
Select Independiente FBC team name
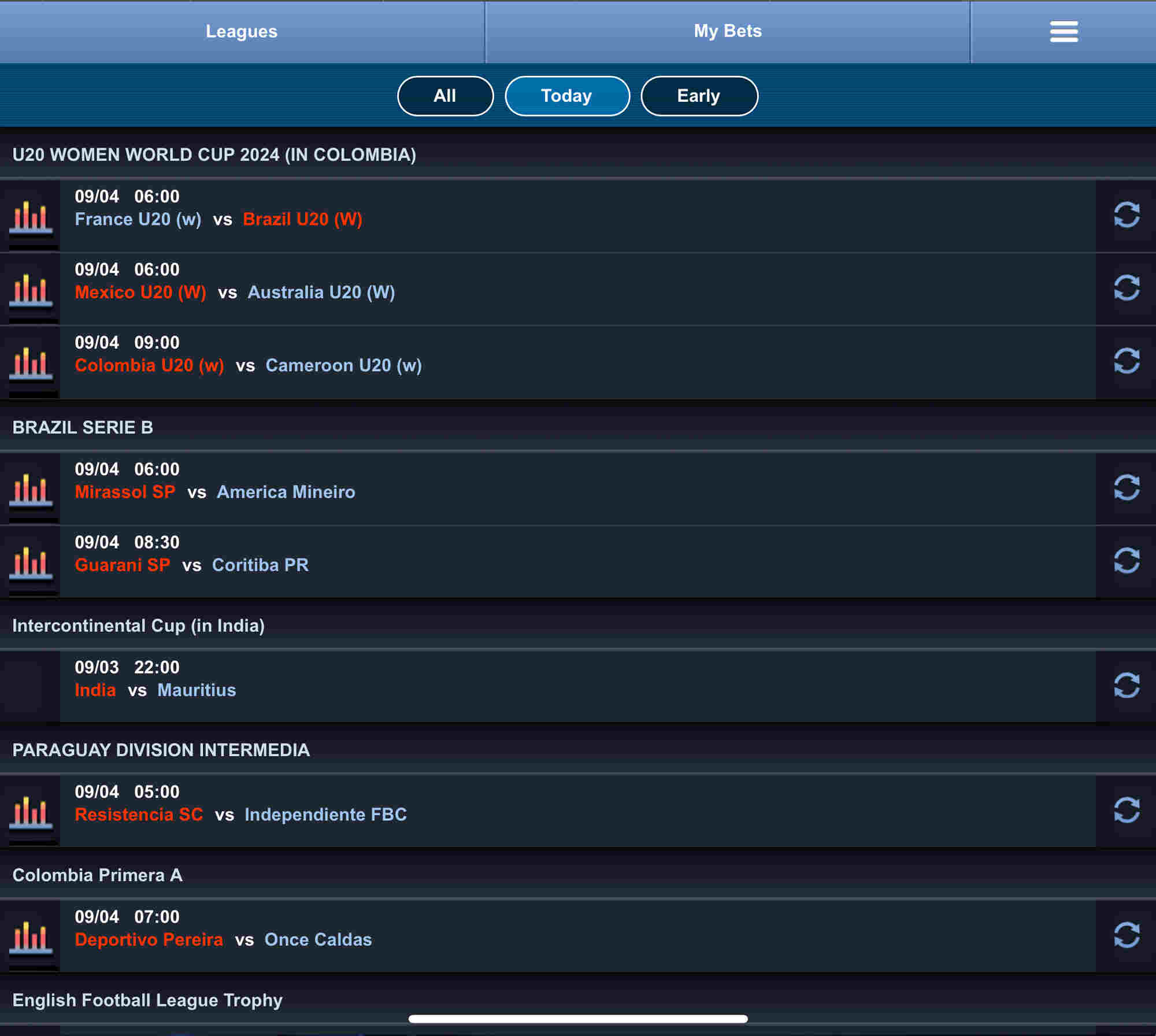pyautogui.click(x=325, y=815)
